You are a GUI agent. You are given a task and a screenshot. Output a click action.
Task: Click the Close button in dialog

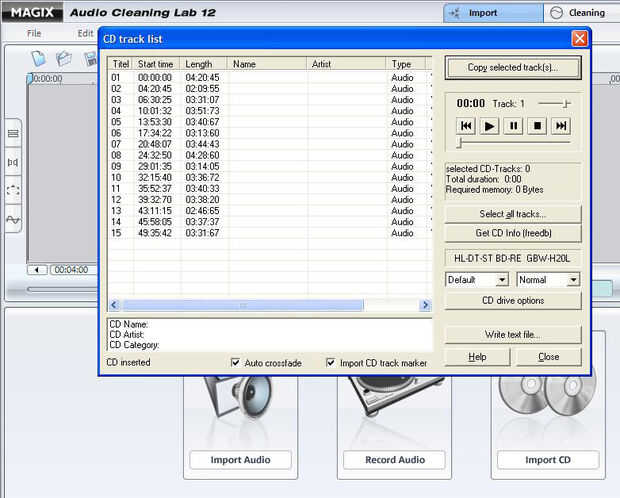point(549,357)
